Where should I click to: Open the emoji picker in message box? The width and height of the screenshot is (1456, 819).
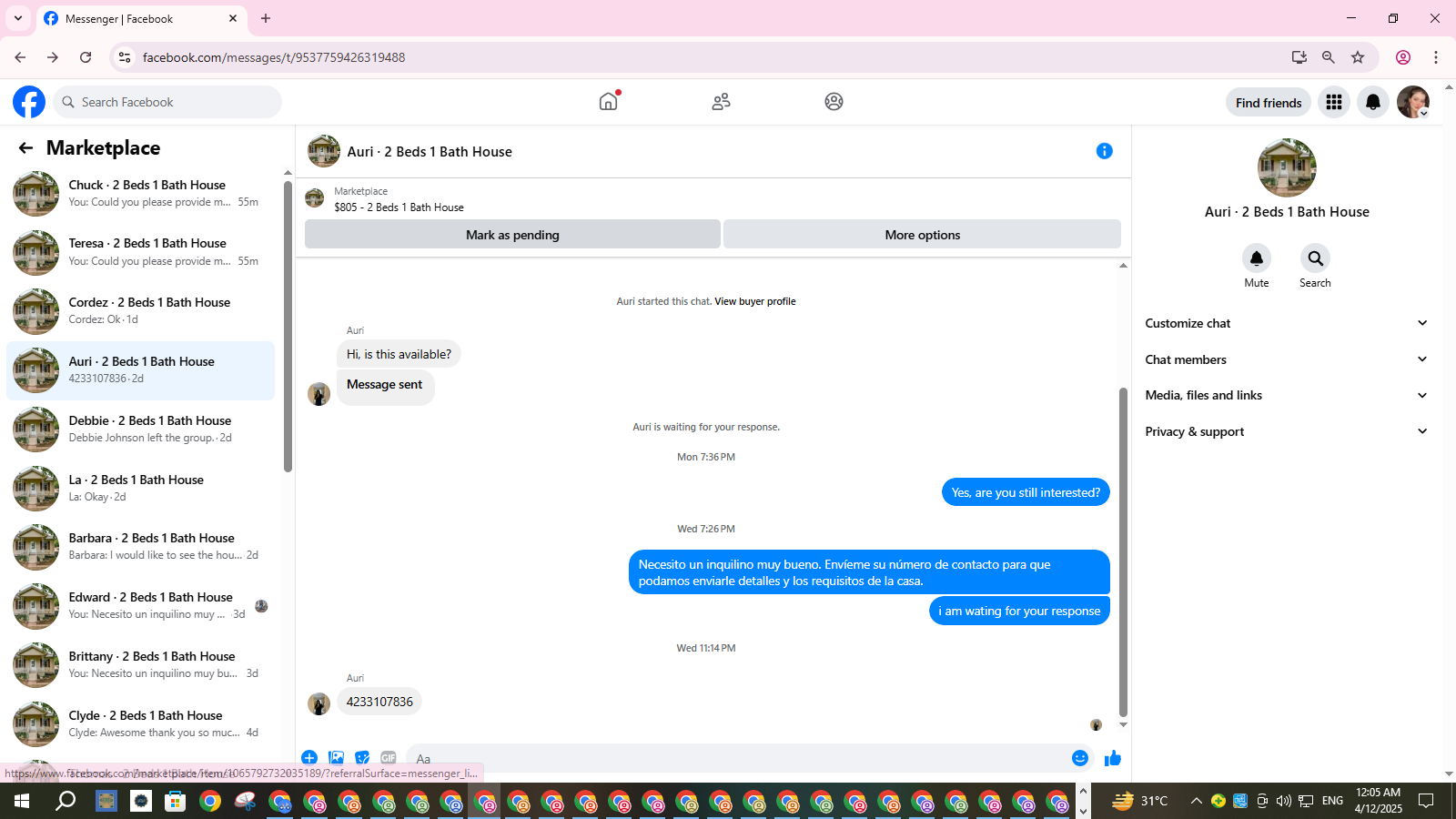click(1080, 758)
